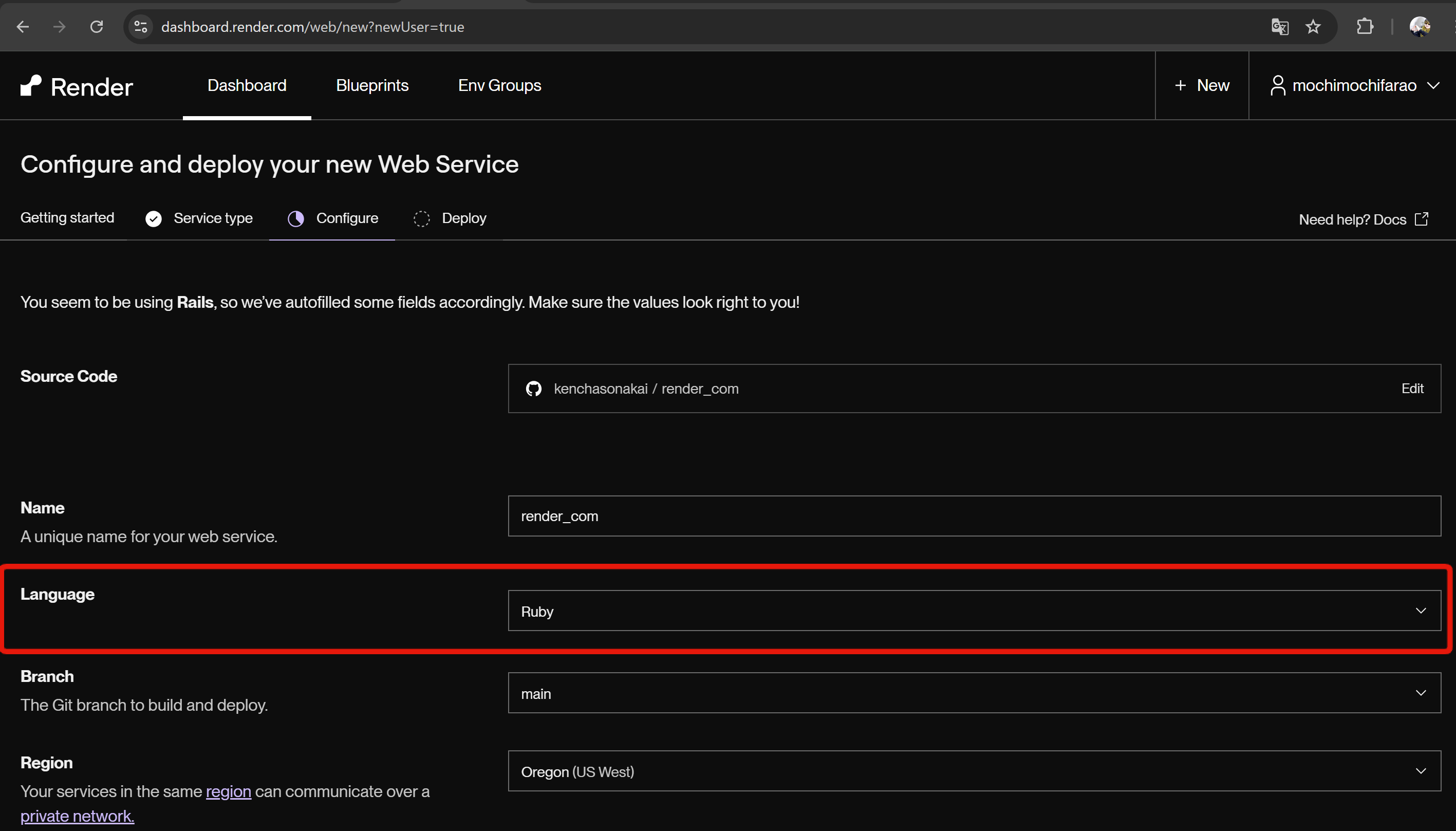Click the Configure step progress icon
1456x831 pixels.
(x=295, y=218)
